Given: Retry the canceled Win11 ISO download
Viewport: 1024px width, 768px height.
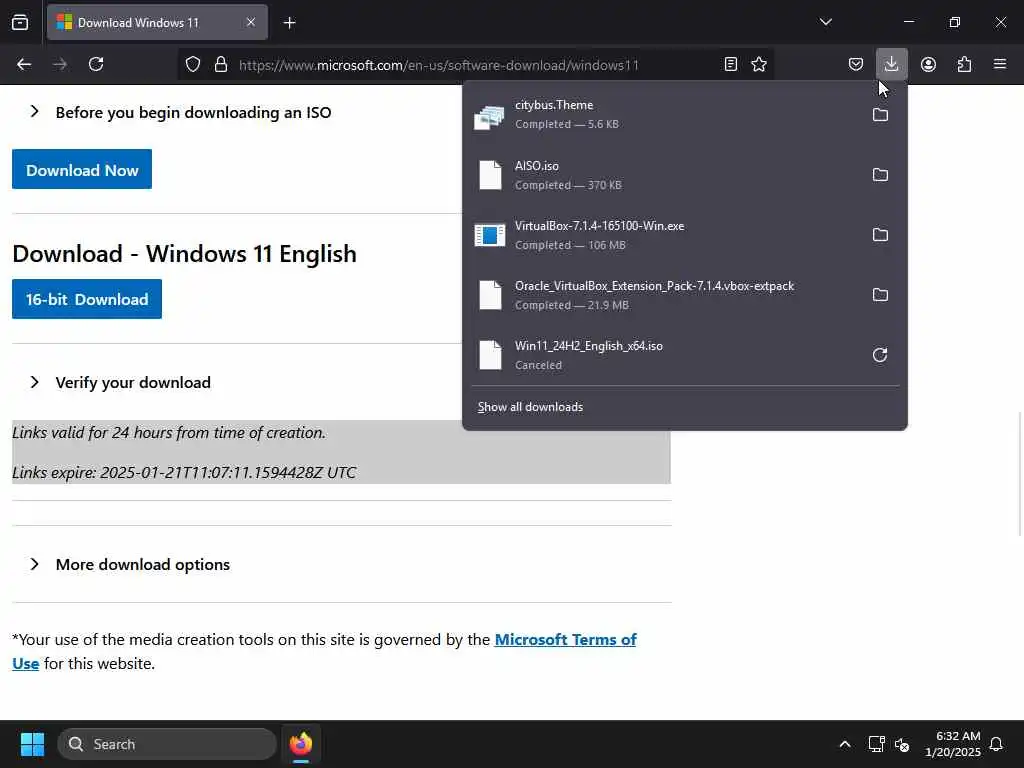Looking at the screenshot, I should 880,355.
